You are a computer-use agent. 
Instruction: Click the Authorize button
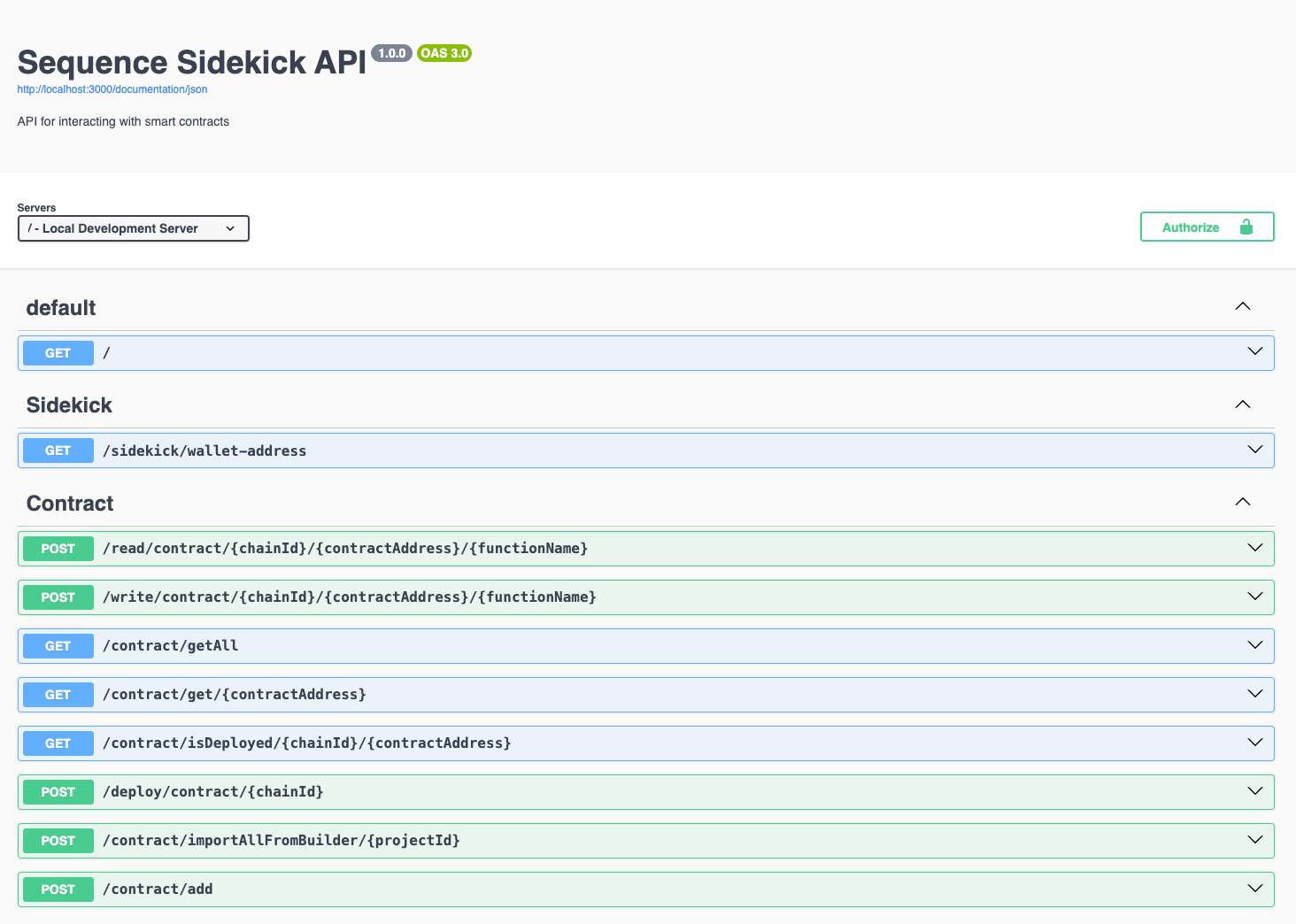point(1207,227)
